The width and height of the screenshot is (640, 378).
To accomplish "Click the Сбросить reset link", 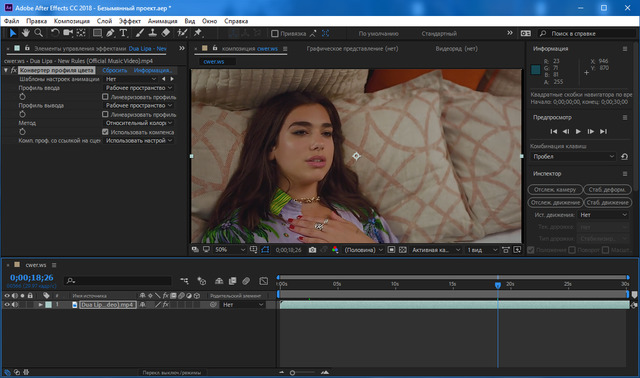I will tap(115, 70).
